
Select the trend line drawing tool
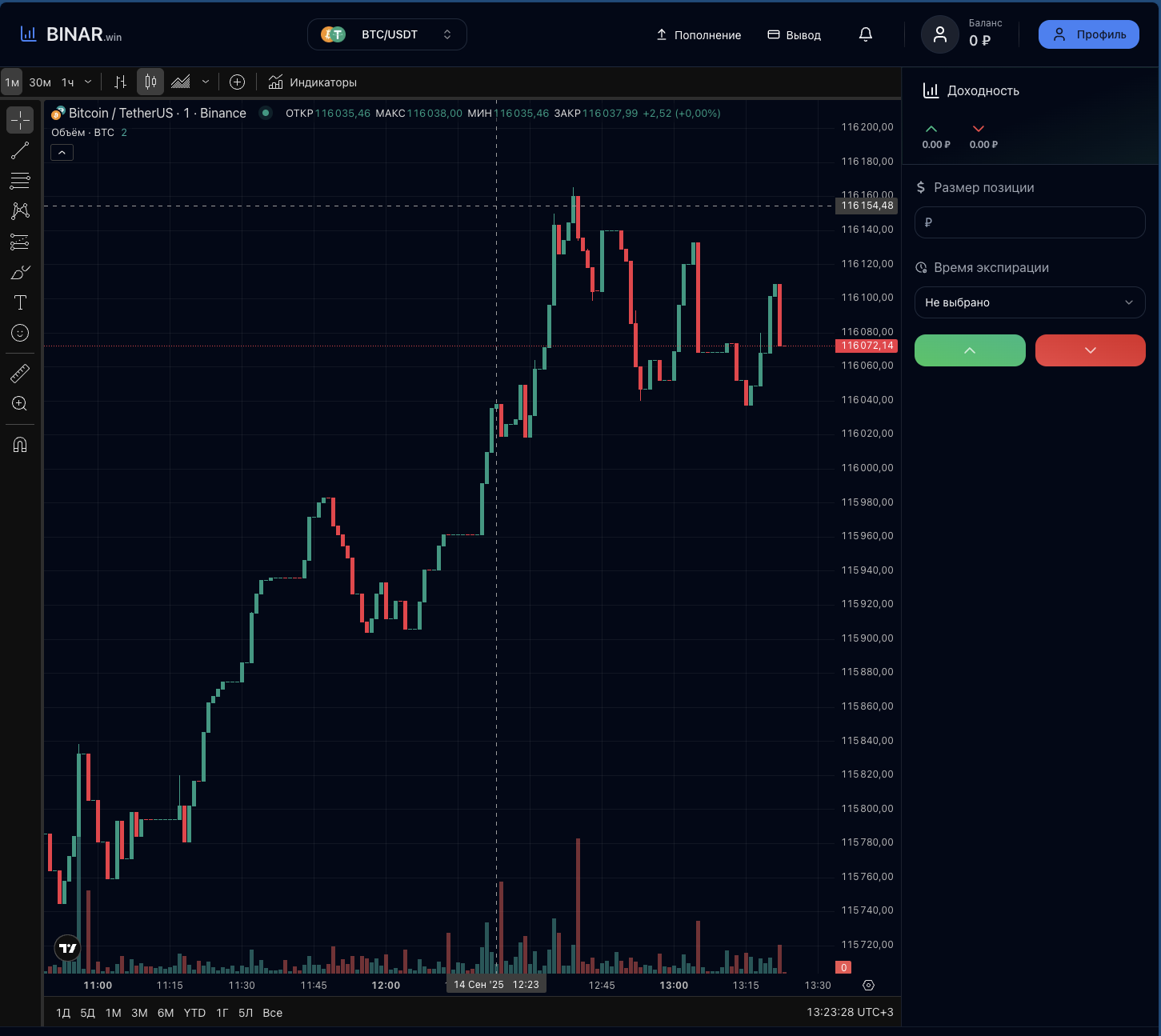20,150
